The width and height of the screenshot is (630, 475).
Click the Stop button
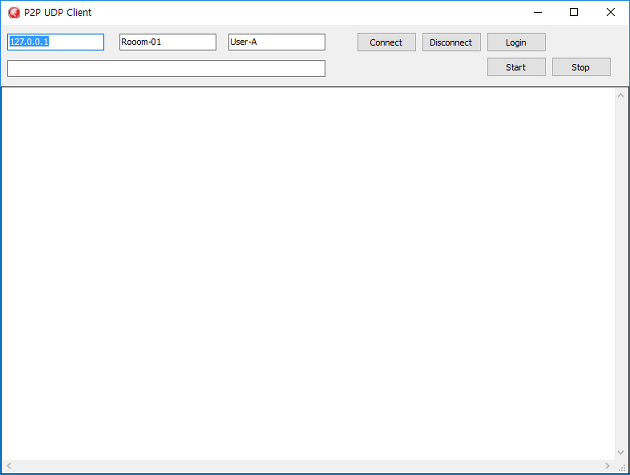[581, 67]
